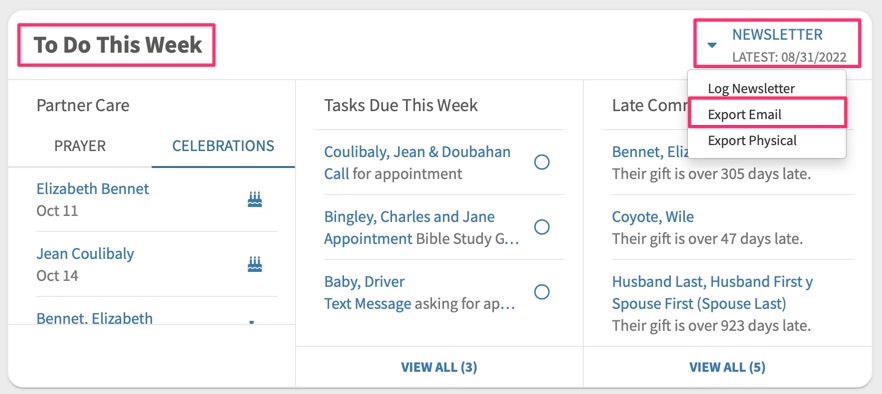Click the Newsletter dropdown arrow icon

tap(712, 45)
